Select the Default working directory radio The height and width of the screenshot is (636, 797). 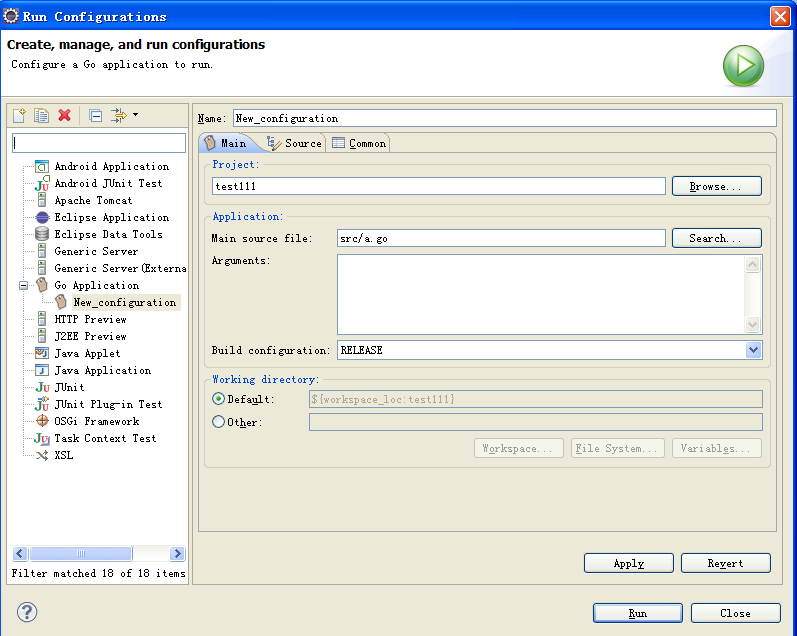219,399
